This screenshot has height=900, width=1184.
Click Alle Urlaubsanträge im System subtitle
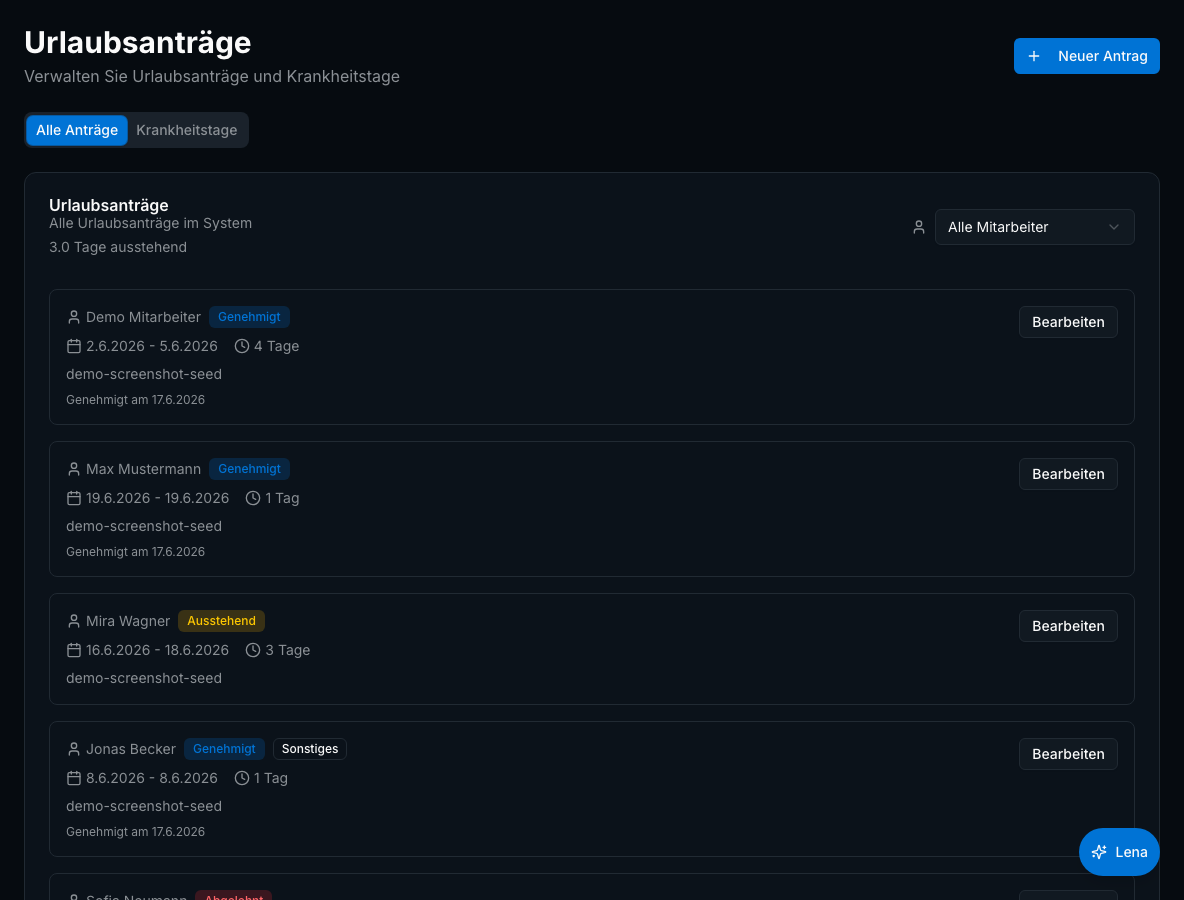(x=150, y=223)
